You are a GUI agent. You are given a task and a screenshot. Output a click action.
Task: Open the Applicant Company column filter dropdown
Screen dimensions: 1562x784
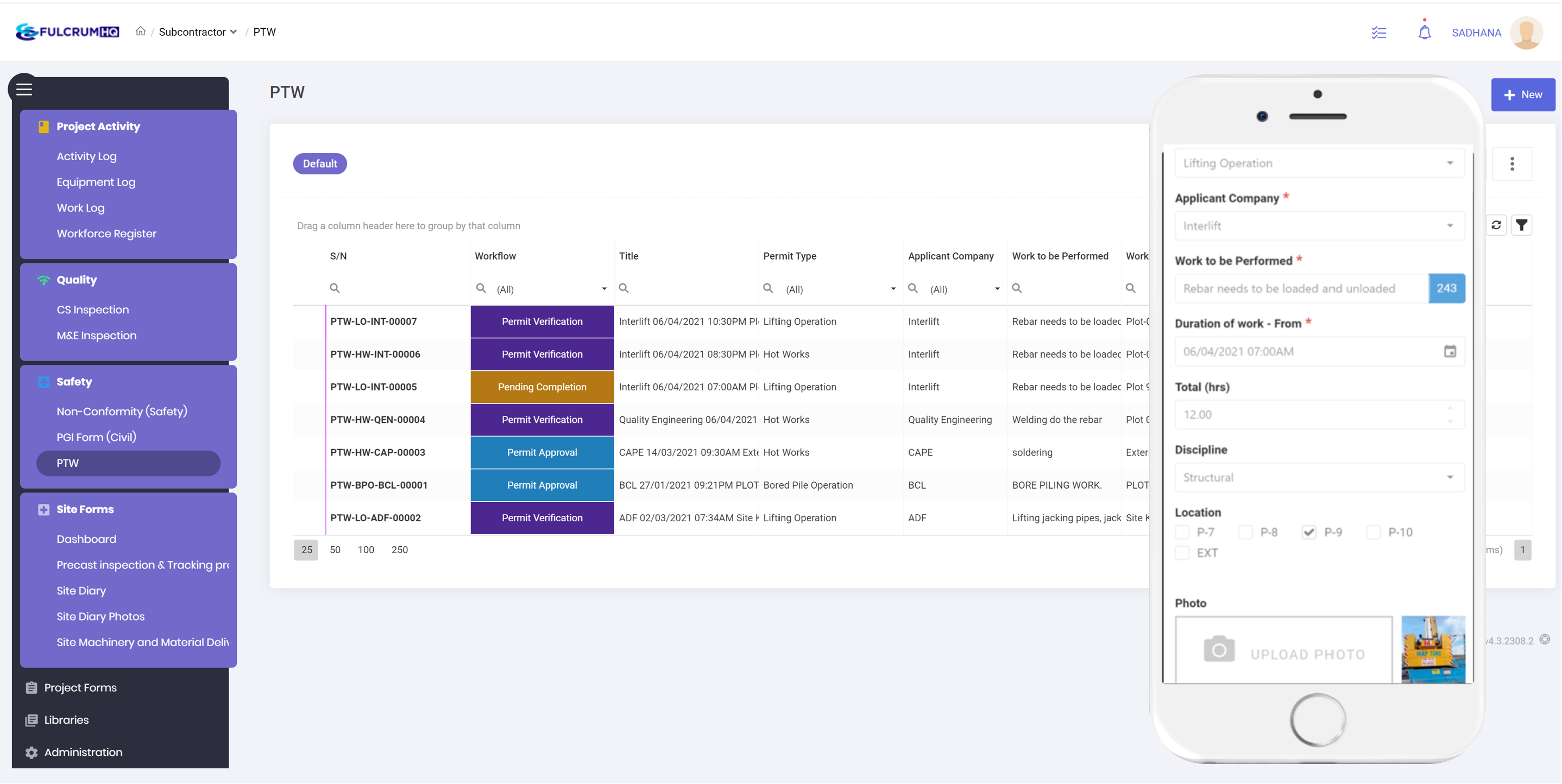pyautogui.click(x=997, y=289)
